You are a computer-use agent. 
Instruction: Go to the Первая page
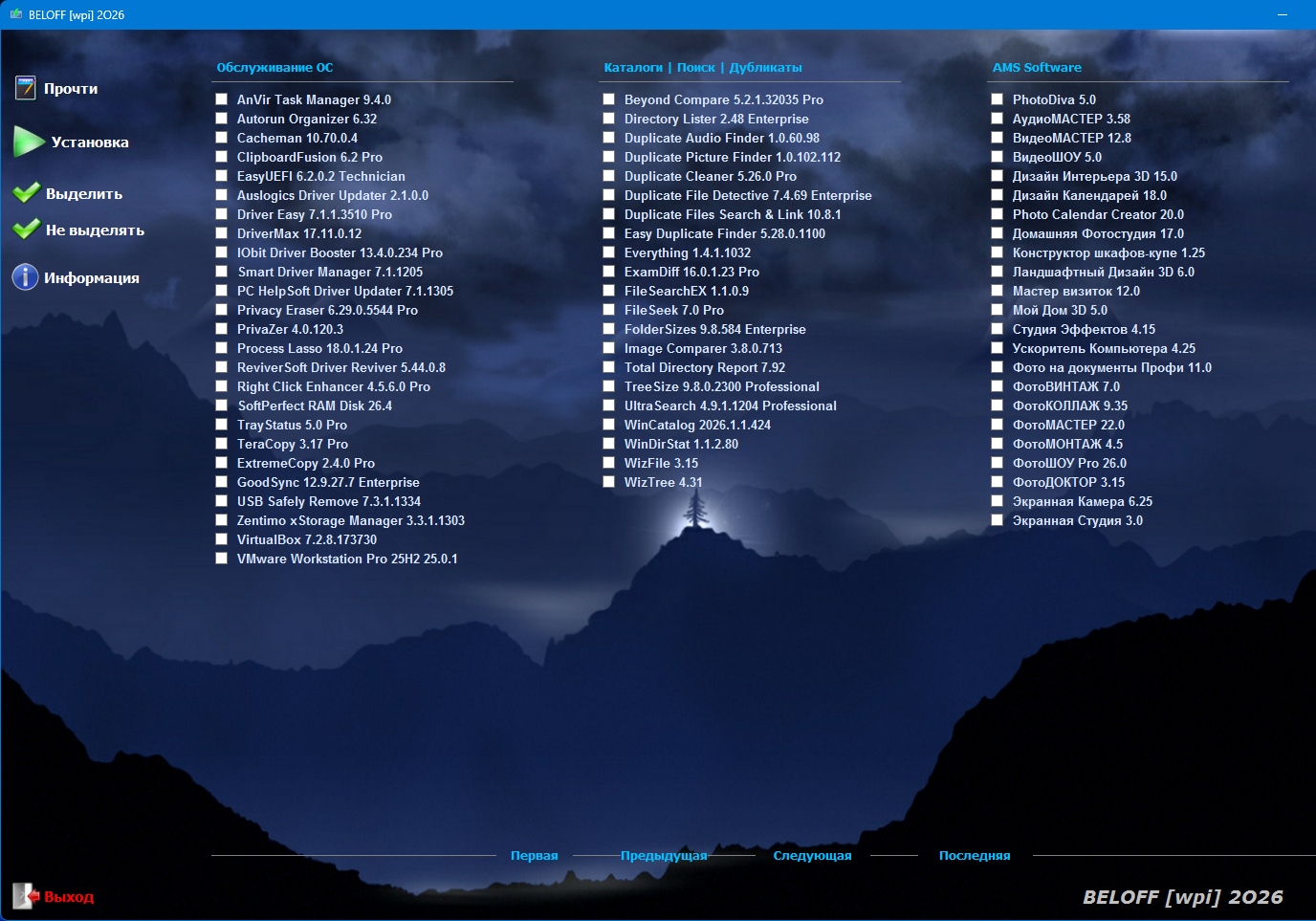tap(535, 856)
